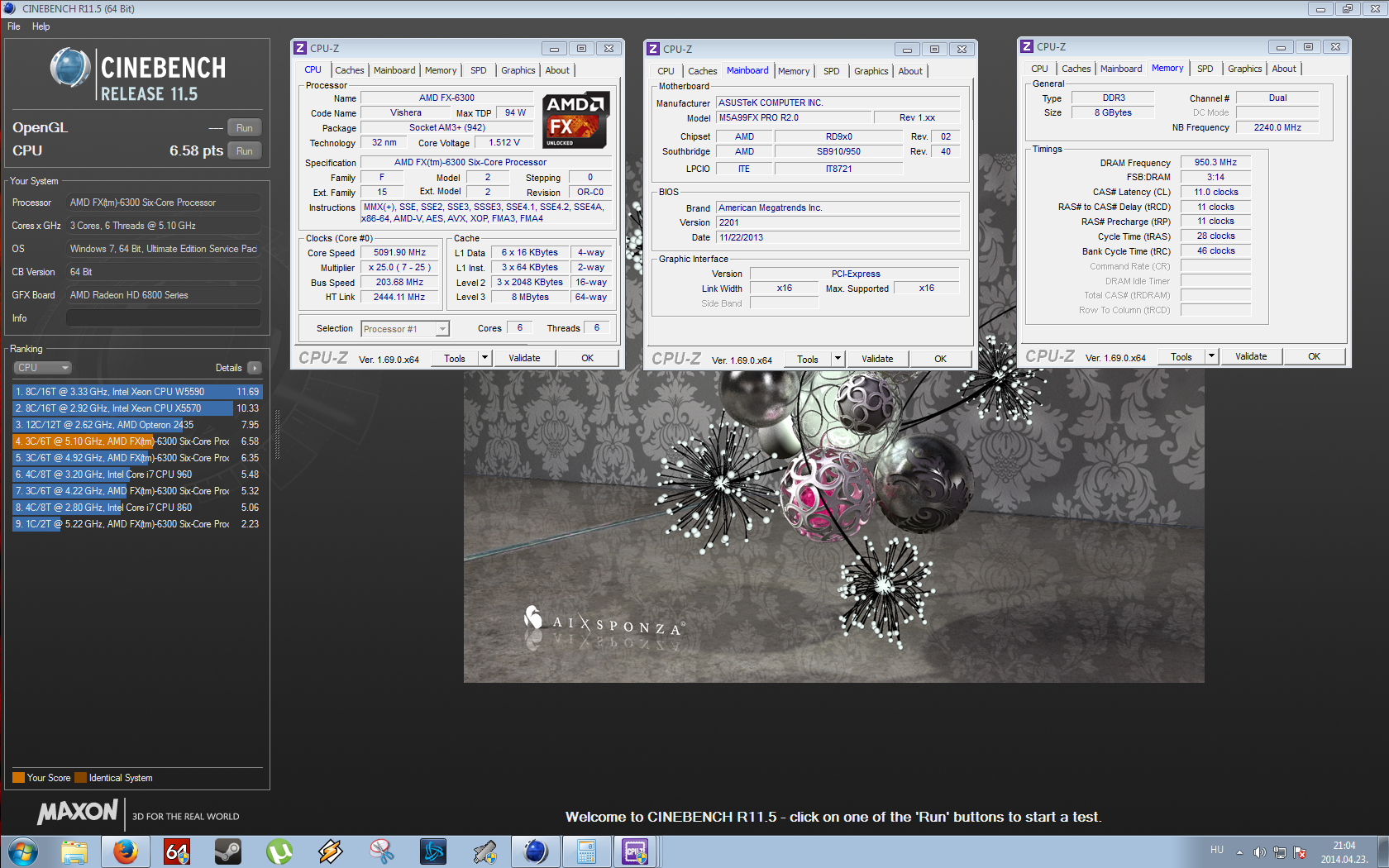Open the File menu in Cinebench
The height and width of the screenshot is (868, 1389).
point(14,26)
